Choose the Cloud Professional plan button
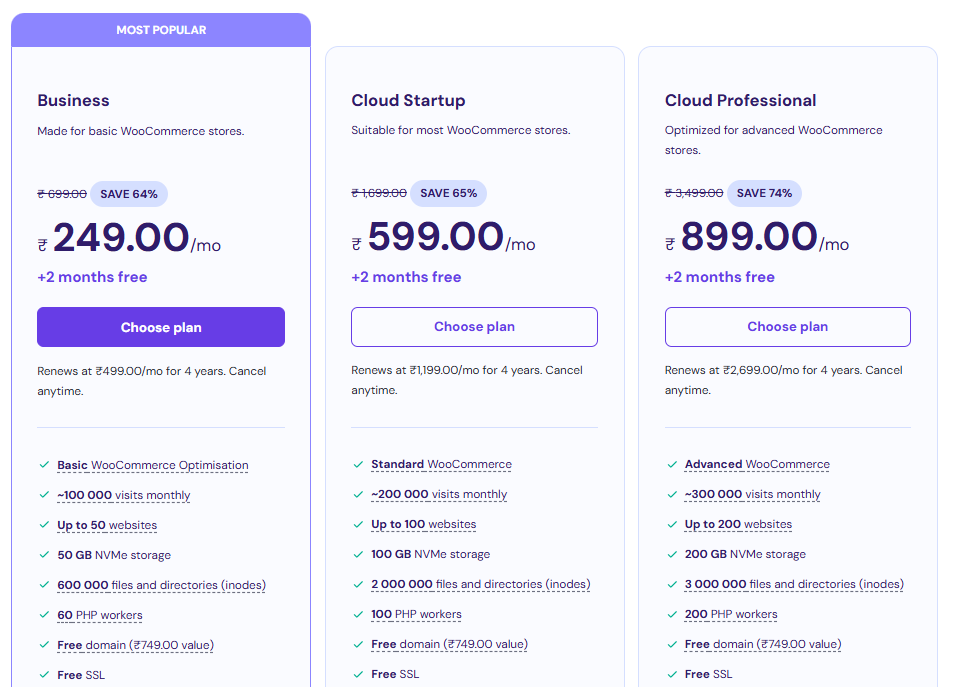 click(787, 327)
